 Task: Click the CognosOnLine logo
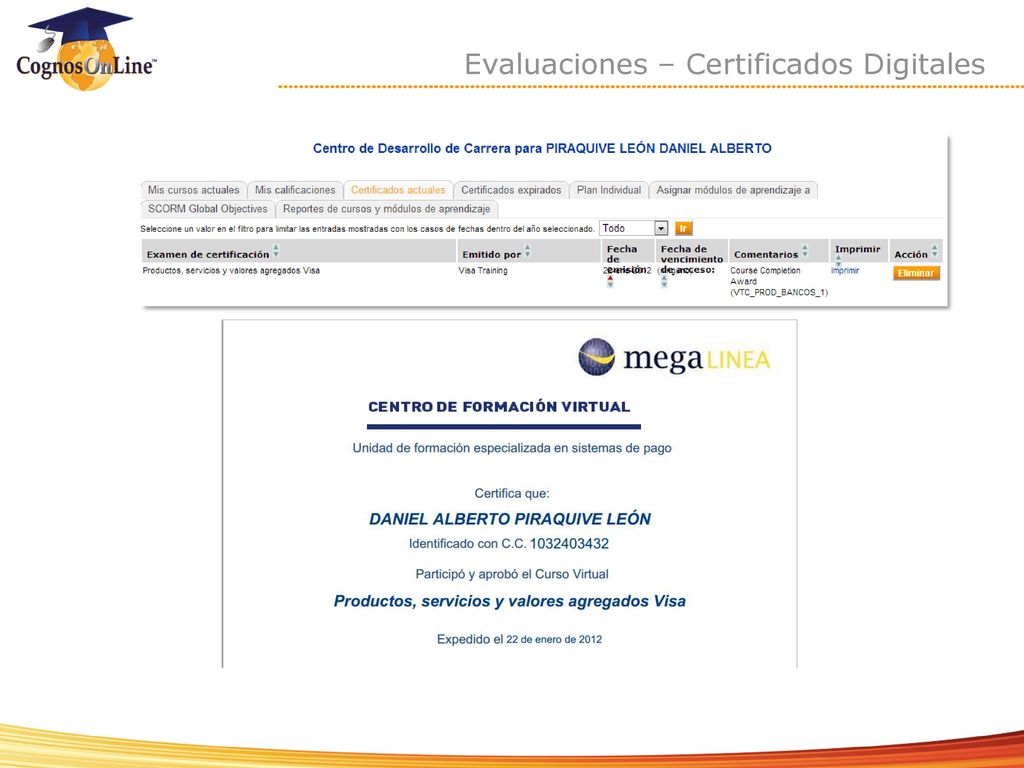pos(86,50)
